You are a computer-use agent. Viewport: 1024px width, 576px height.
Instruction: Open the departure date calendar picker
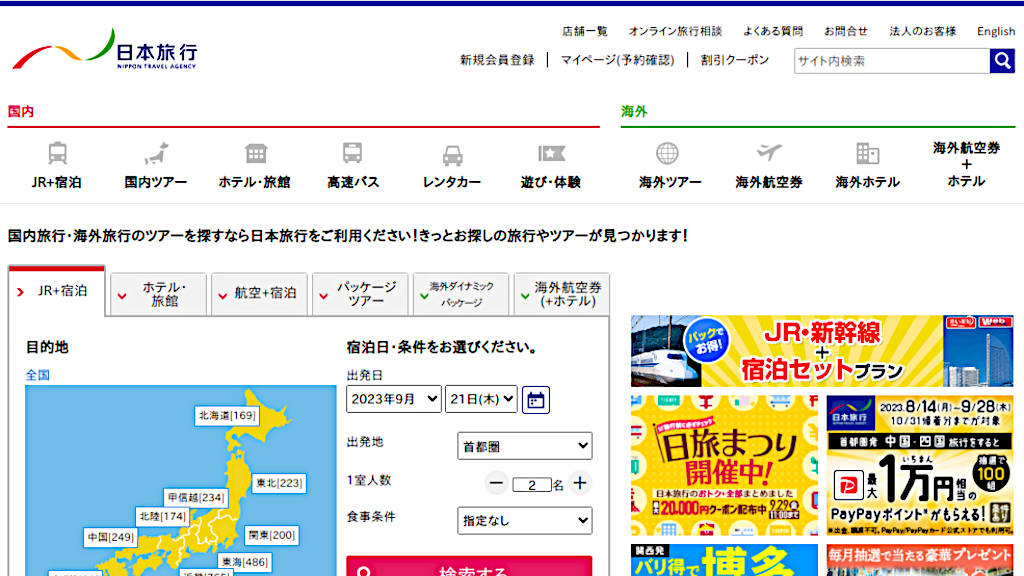tap(536, 400)
